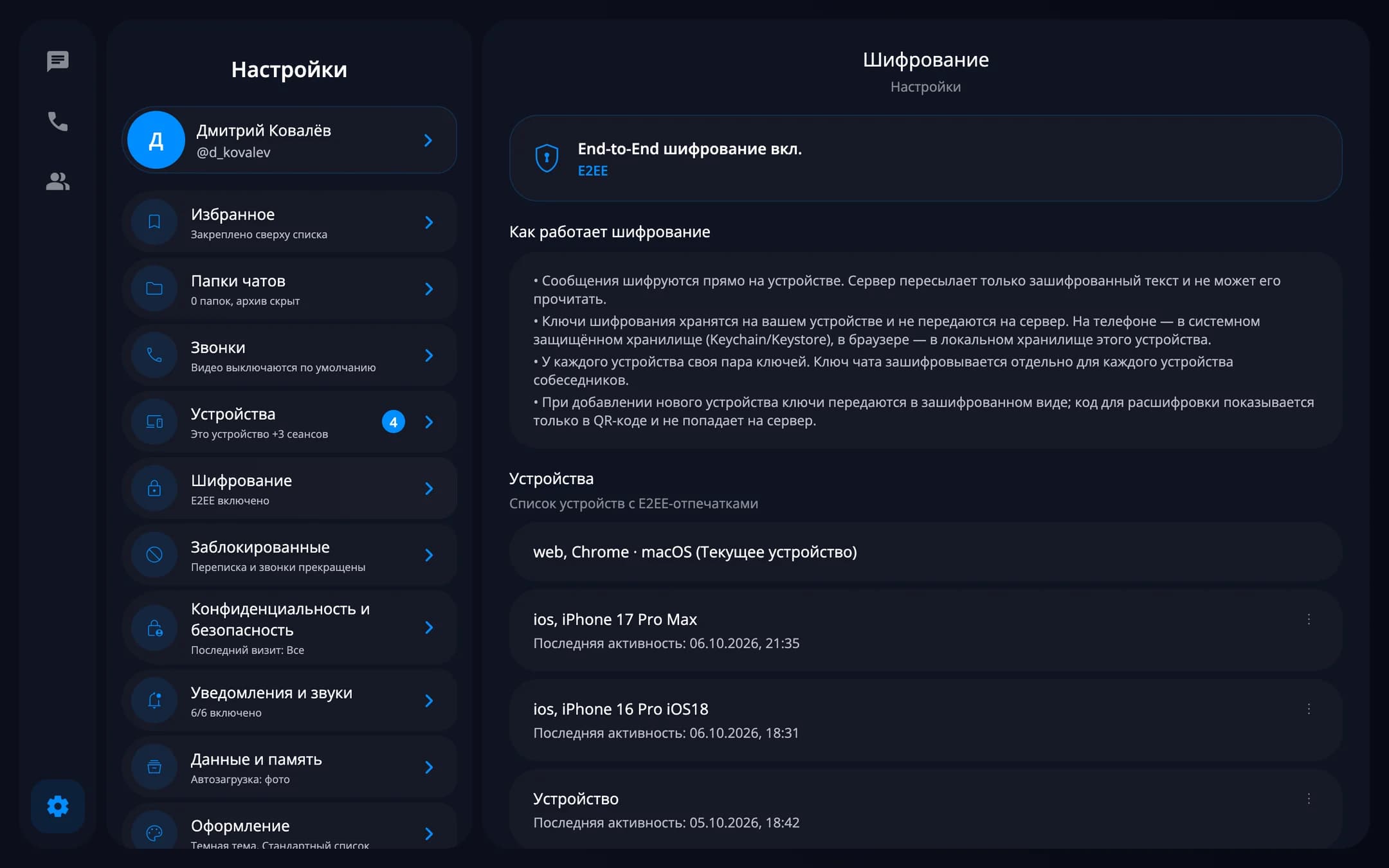The width and height of the screenshot is (1389, 868).
Task: Click the palette icon for Оформление
Action: pyautogui.click(x=154, y=833)
